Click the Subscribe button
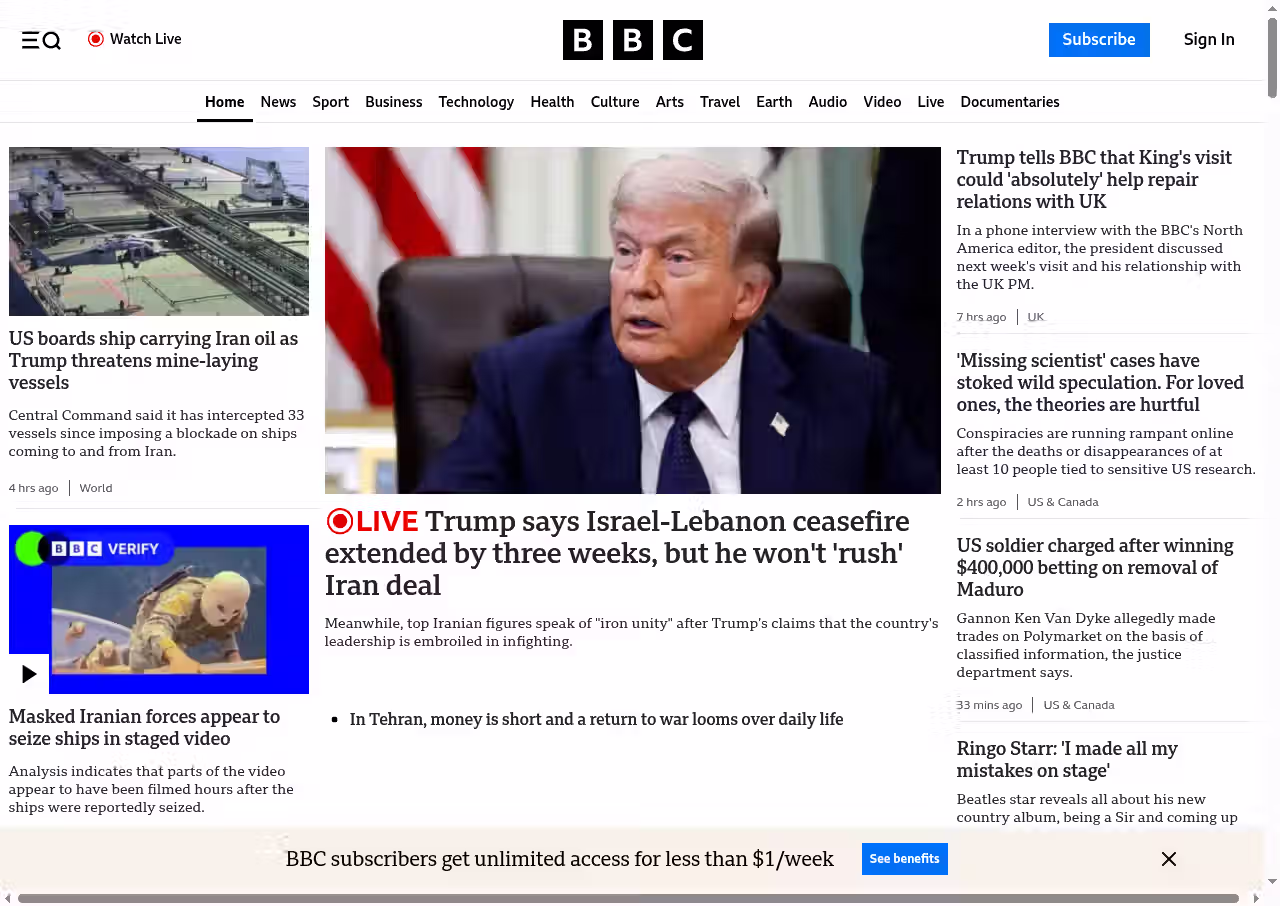Image resolution: width=1280 pixels, height=906 pixels. (x=1099, y=40)
